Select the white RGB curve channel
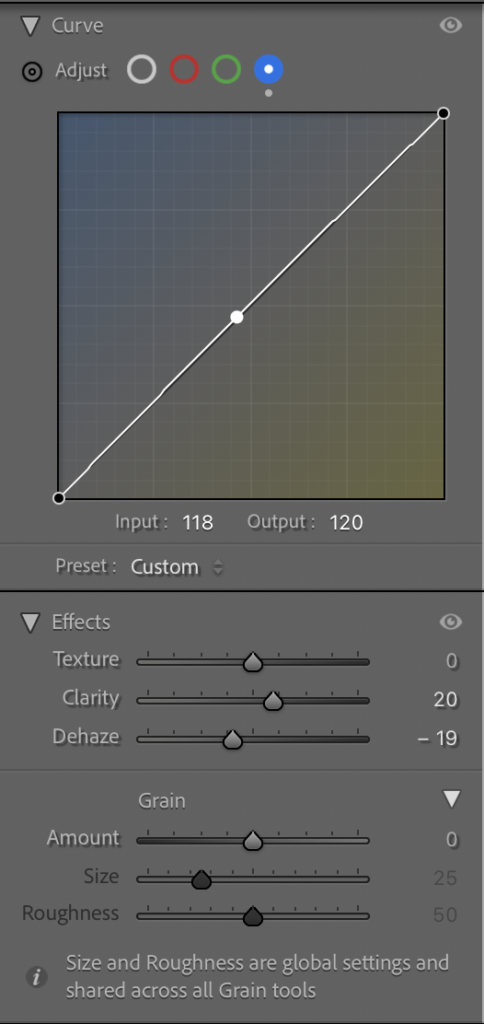 point(142,69)
